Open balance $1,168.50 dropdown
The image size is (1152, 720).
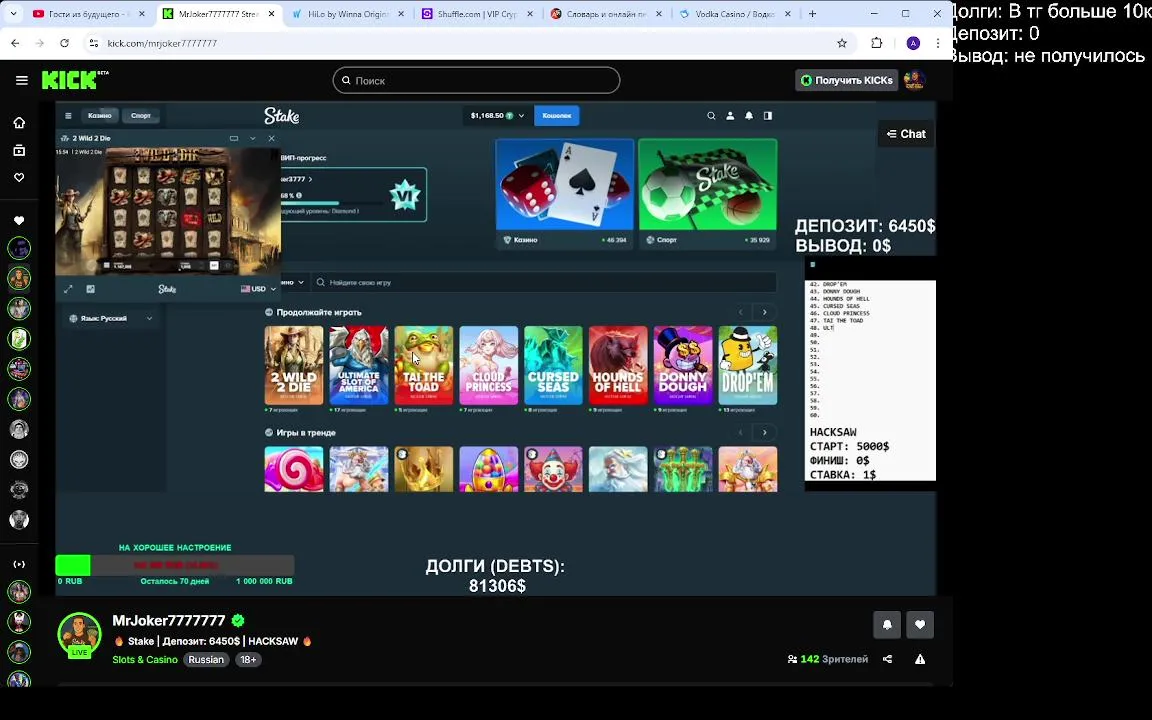[x=497, y=115]
